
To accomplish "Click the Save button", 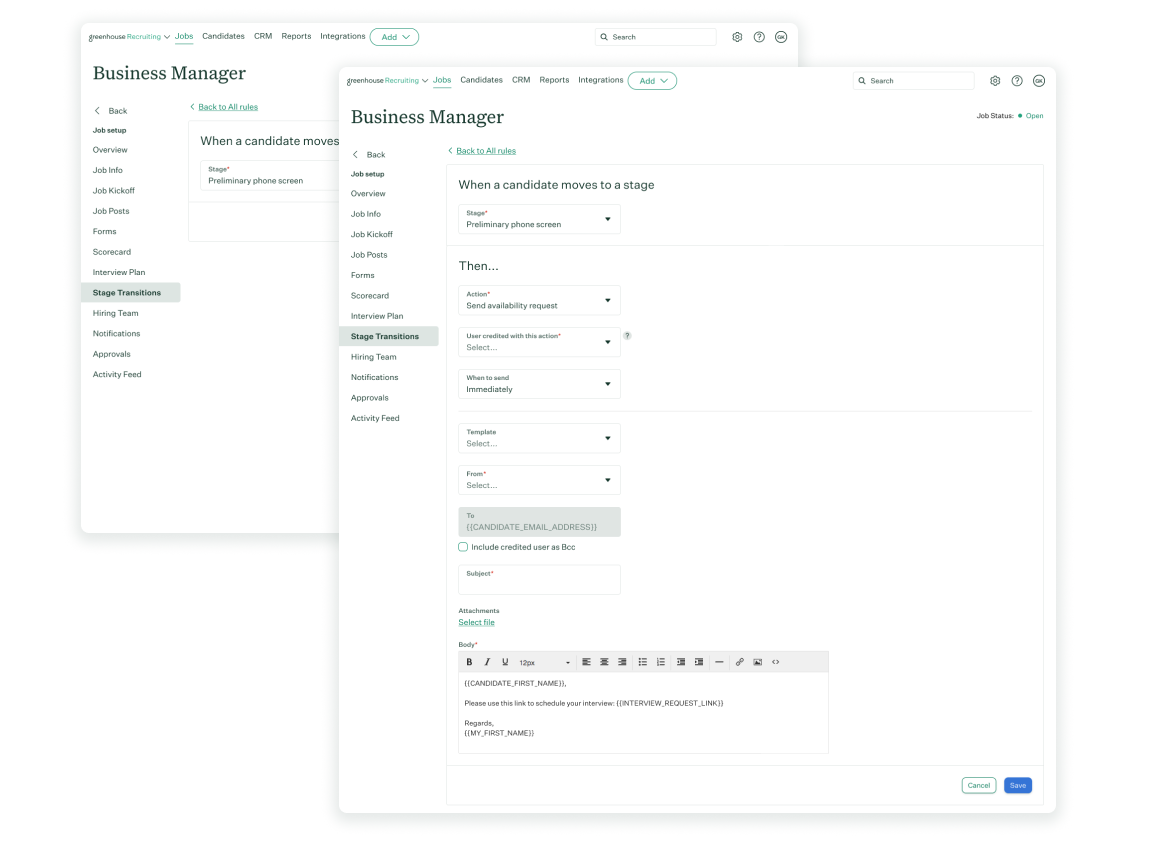I will [x=1018, y=786].
